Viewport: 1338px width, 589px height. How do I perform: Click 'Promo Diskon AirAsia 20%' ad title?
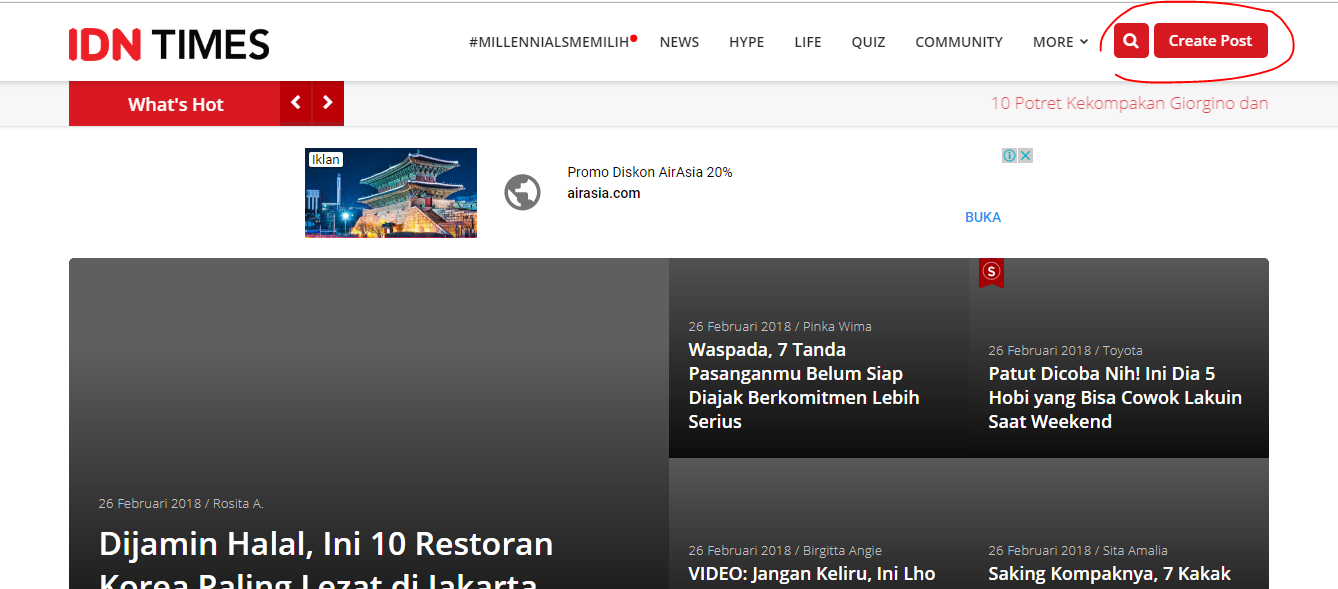click(x=650, y=172)
